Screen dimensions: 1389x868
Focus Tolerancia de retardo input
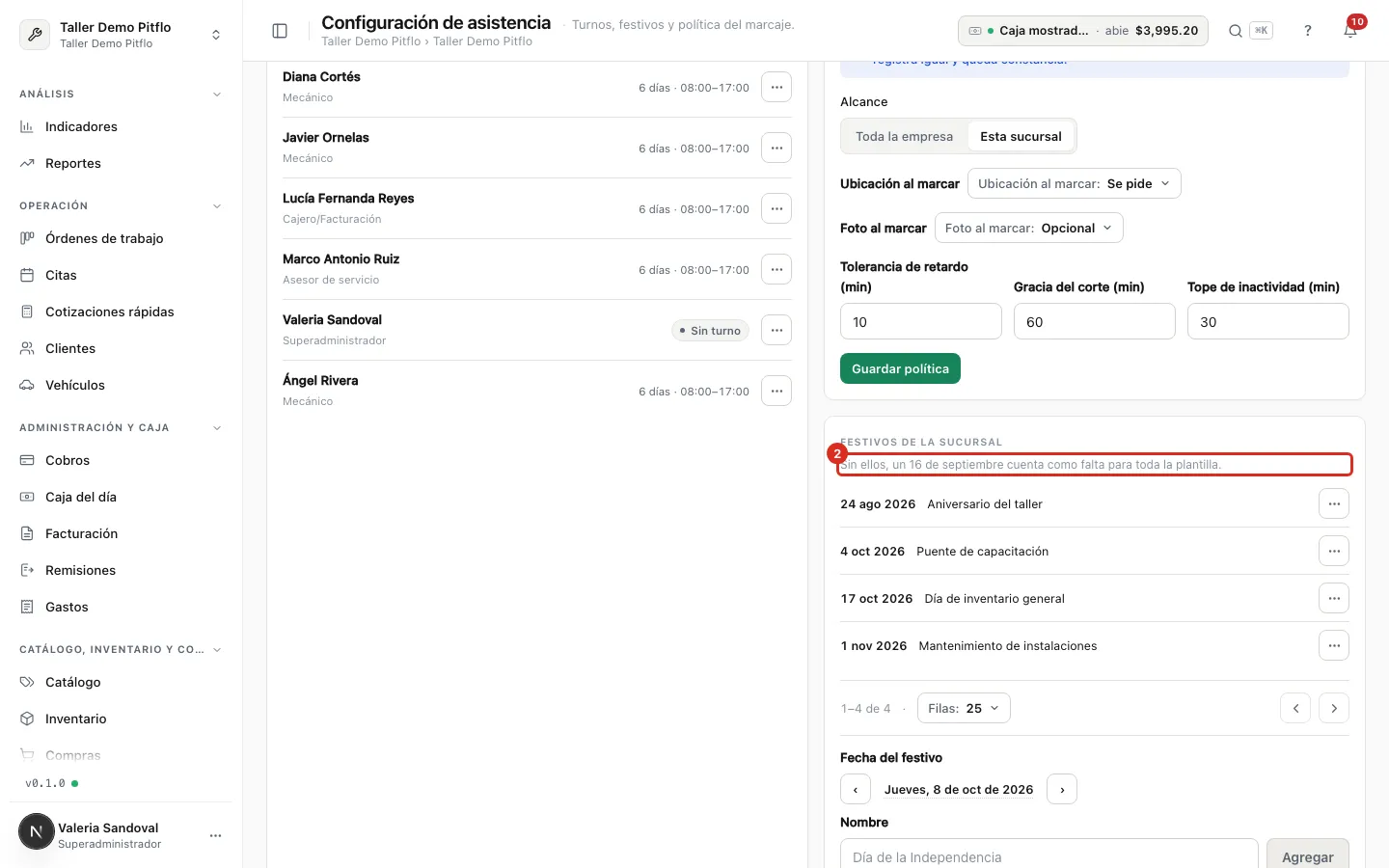(x=921, y=321)
